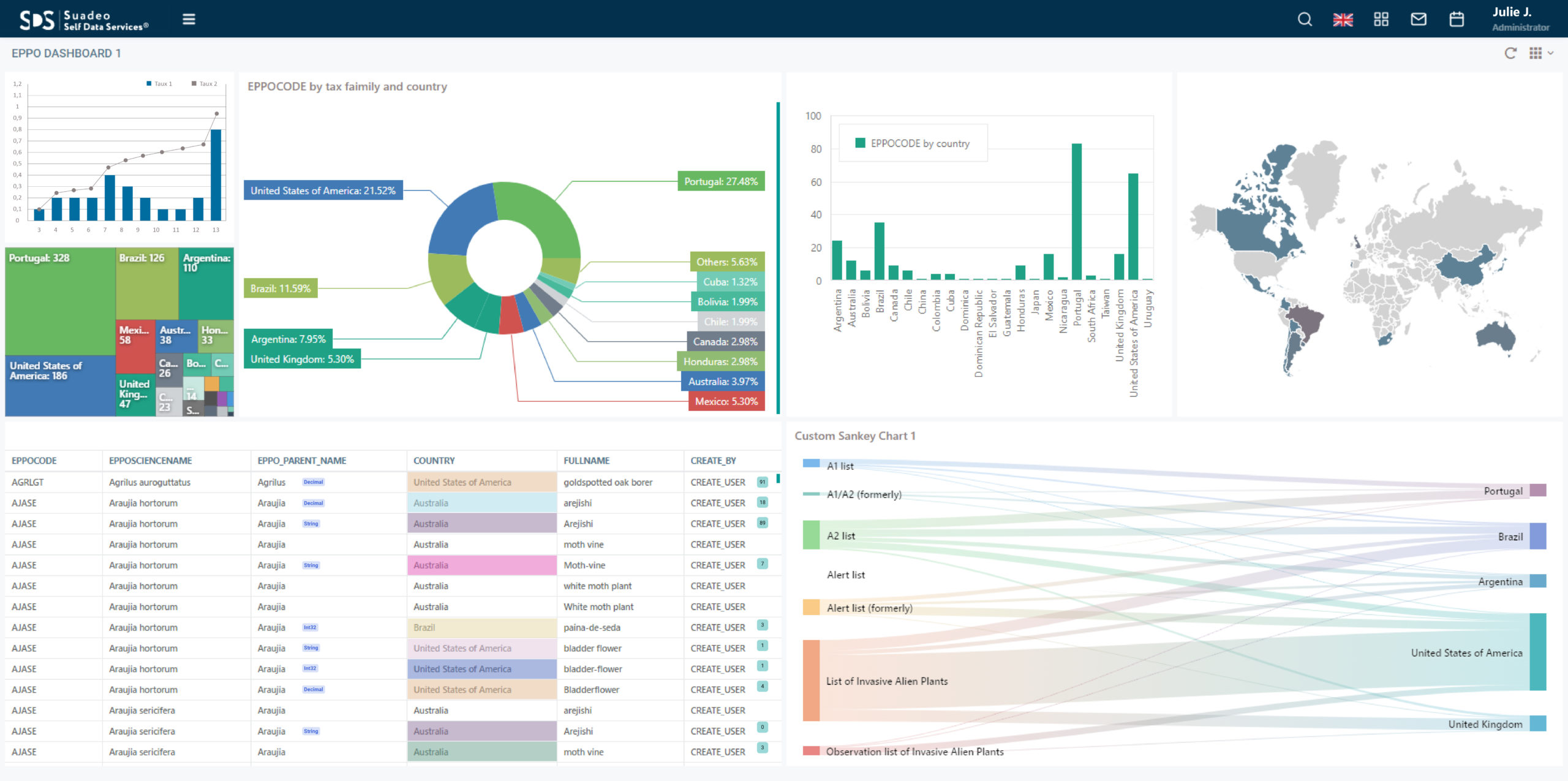Click the A2 list green Sankey node
The height and width of the screenshot is (781, 1568).
(x=811, y=535)
